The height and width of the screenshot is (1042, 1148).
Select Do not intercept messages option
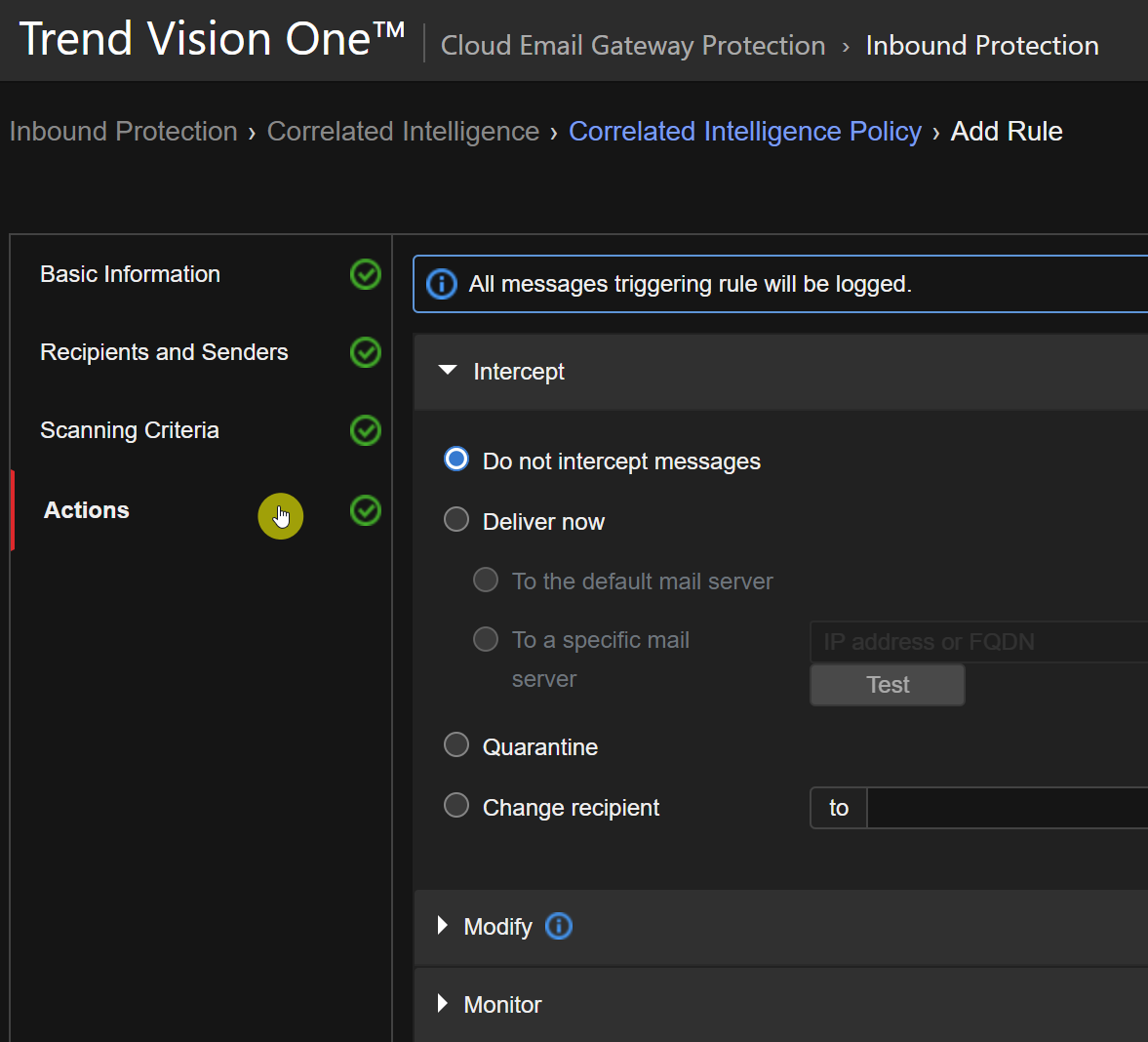coord(456,460)
